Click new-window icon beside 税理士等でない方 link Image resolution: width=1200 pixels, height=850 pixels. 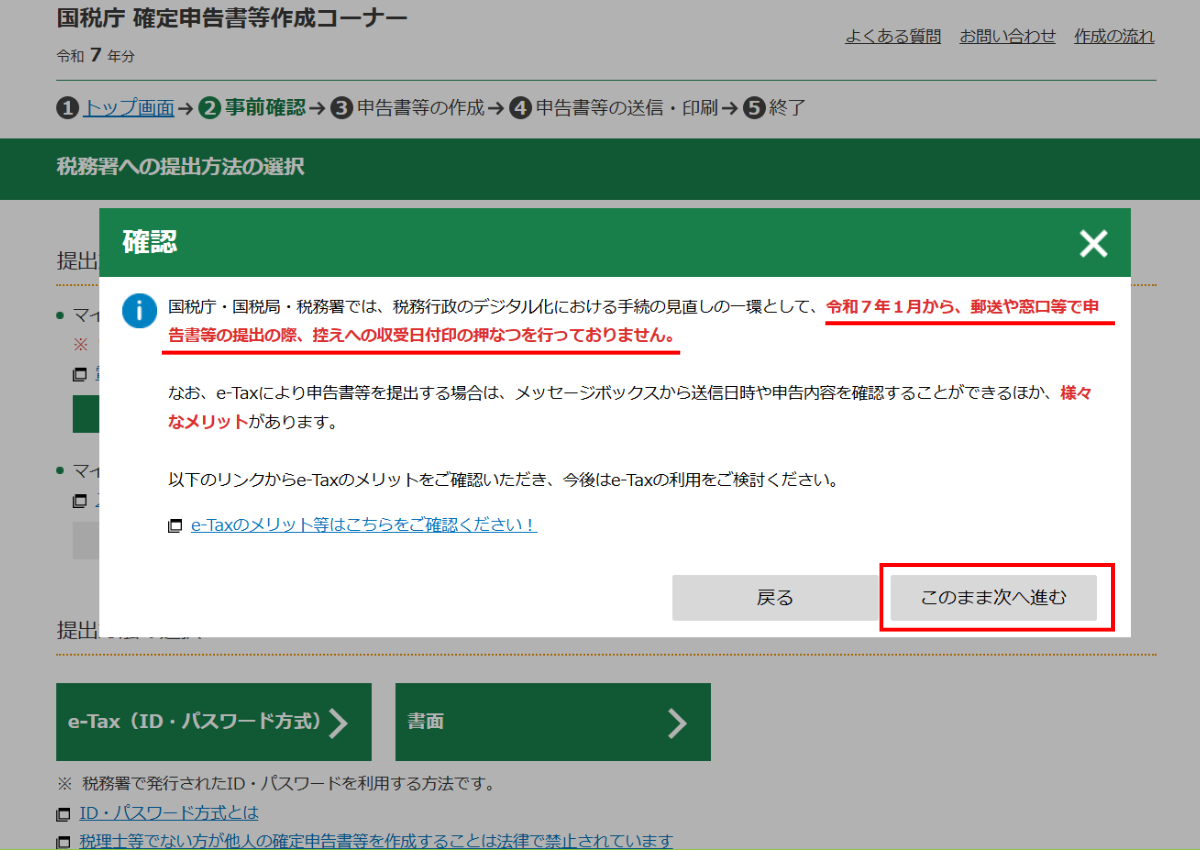[64, 842]
